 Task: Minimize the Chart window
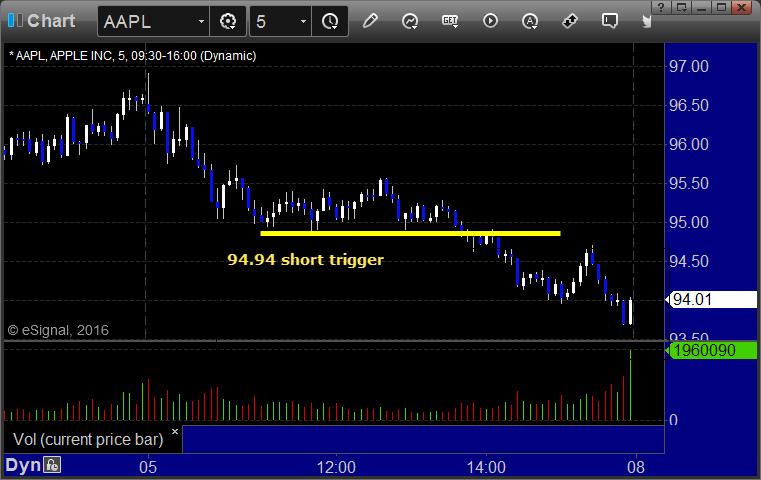pyautogui.click(x=701, y=7)
